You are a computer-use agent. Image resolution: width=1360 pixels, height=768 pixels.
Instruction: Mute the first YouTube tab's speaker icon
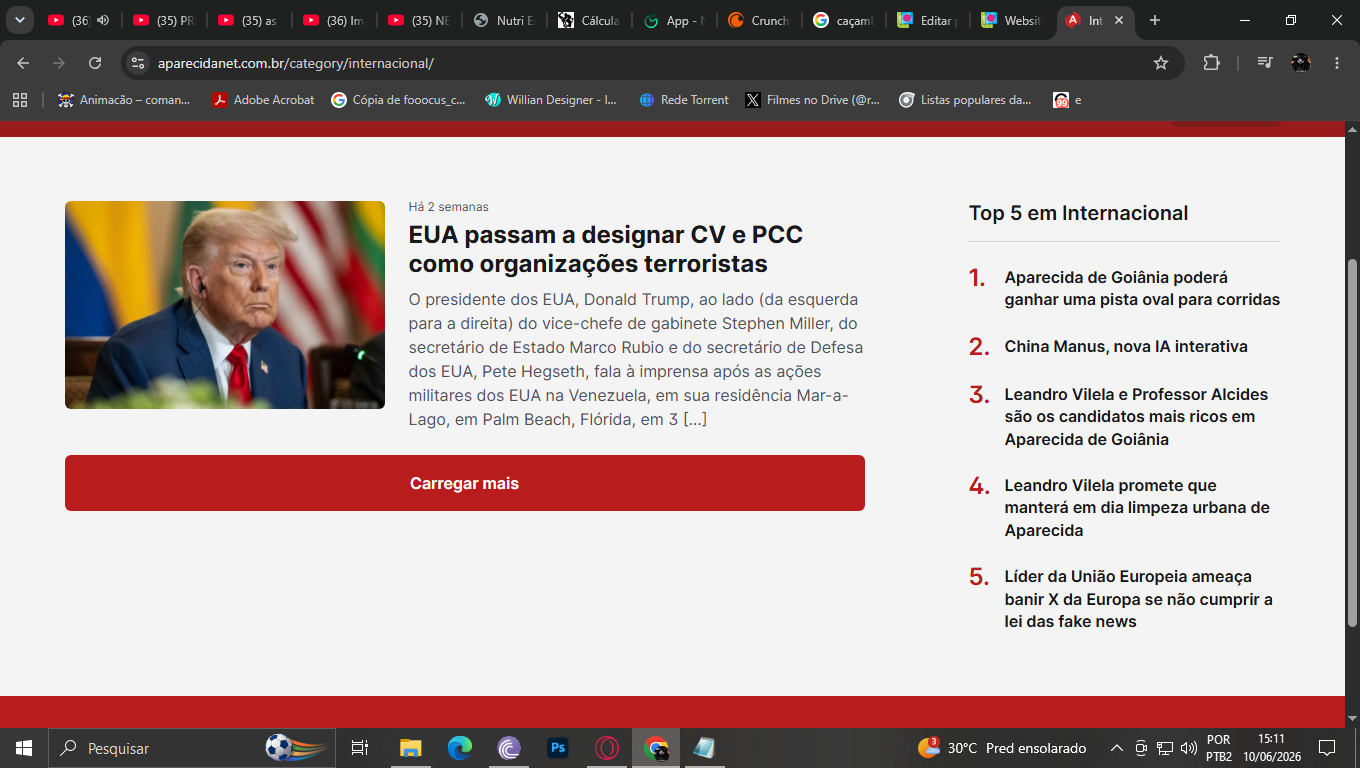click(102, 20)
